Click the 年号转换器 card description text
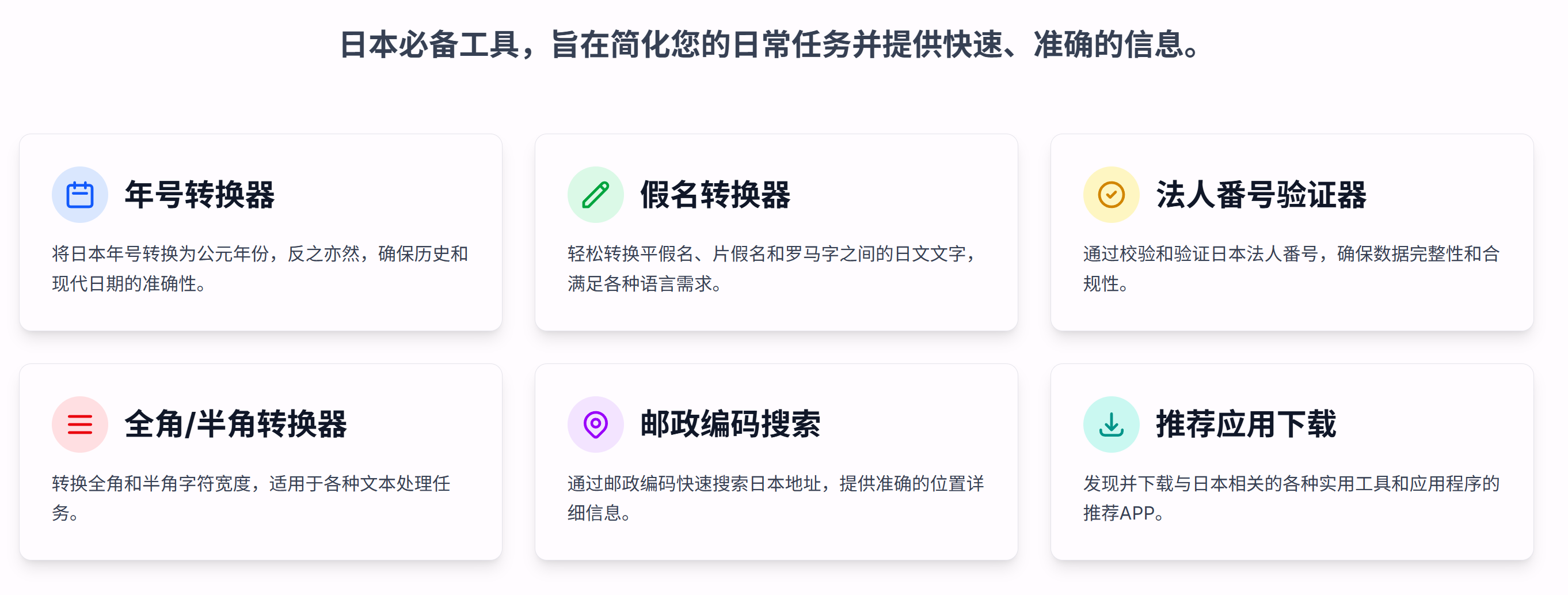This screenshot has width=1568, height=595. click(260, 268)
